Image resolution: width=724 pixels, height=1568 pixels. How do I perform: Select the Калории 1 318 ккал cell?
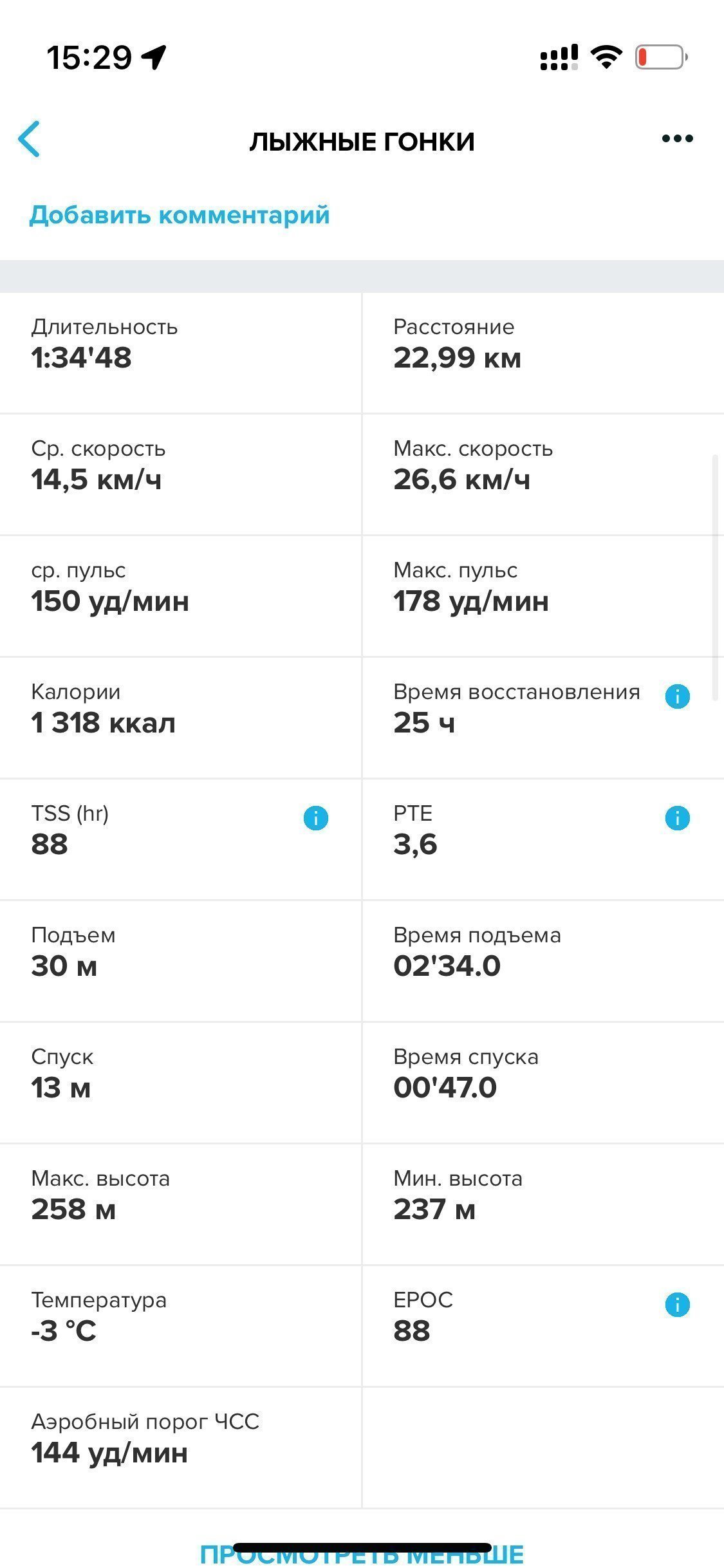coord(180,718)
